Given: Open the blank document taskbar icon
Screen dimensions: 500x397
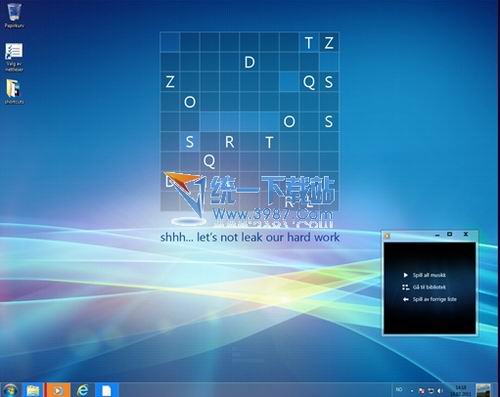Looking at the screenshot, I should pos(107,390).
